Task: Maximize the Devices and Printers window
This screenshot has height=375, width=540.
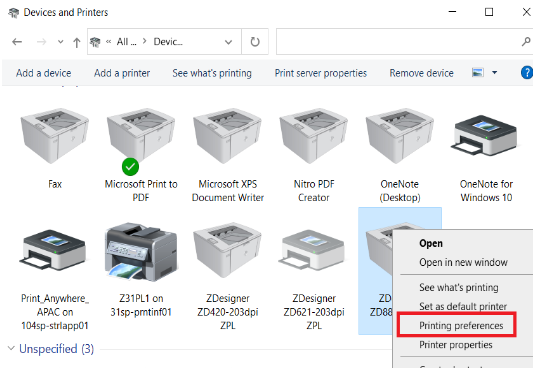Action: 489,12
